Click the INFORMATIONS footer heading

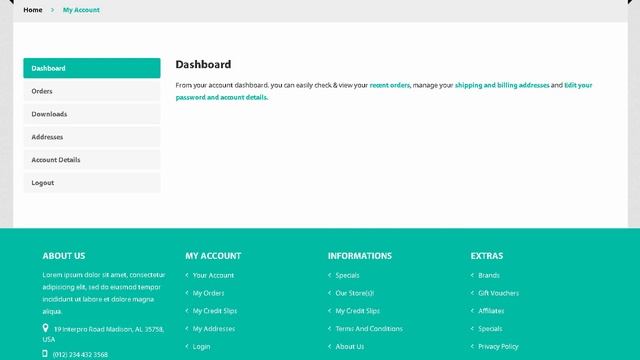(x=360, y=256)
